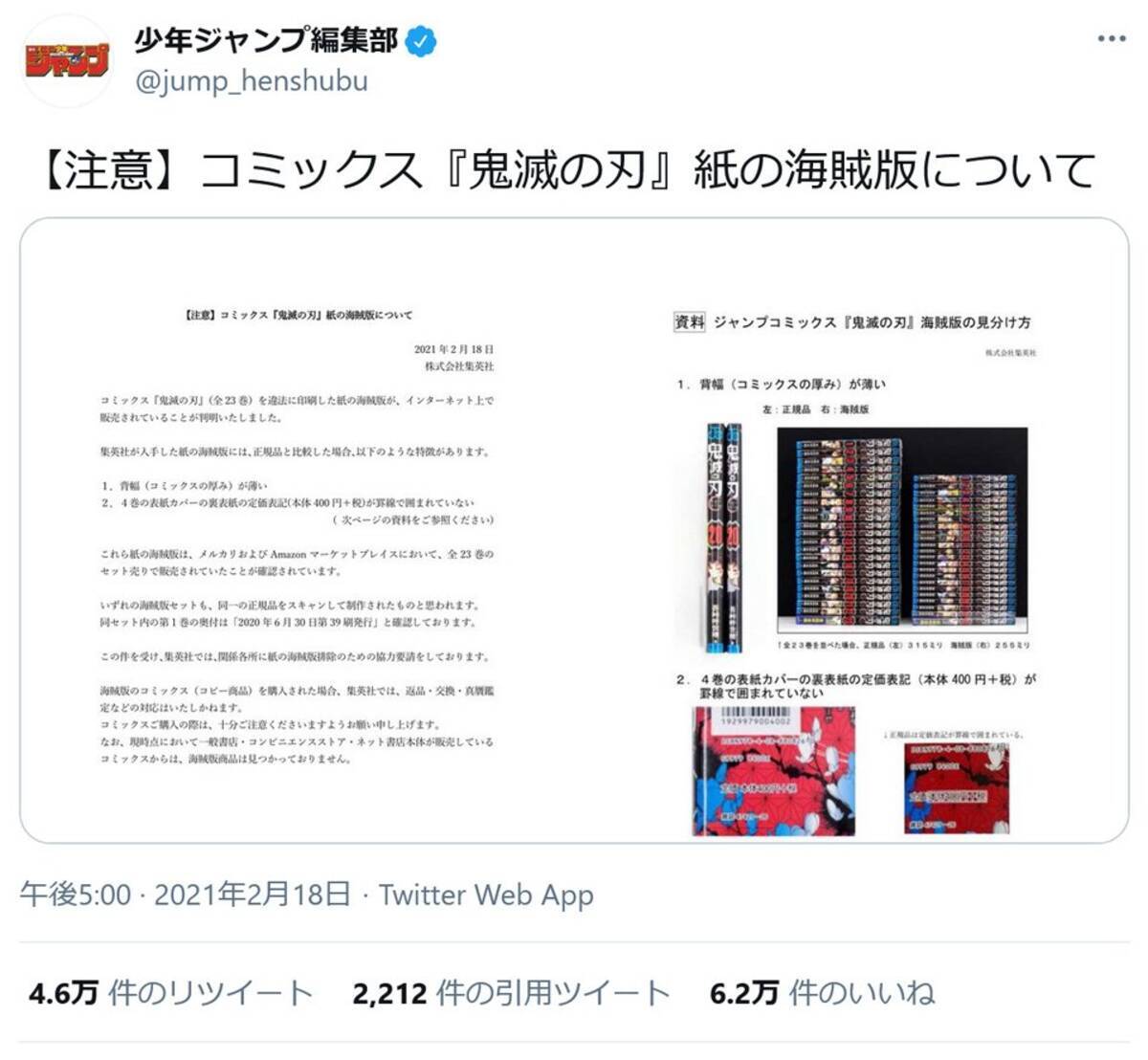
Task: Click the Shonen Jump profile avatar
Action: tap(66, 61)
